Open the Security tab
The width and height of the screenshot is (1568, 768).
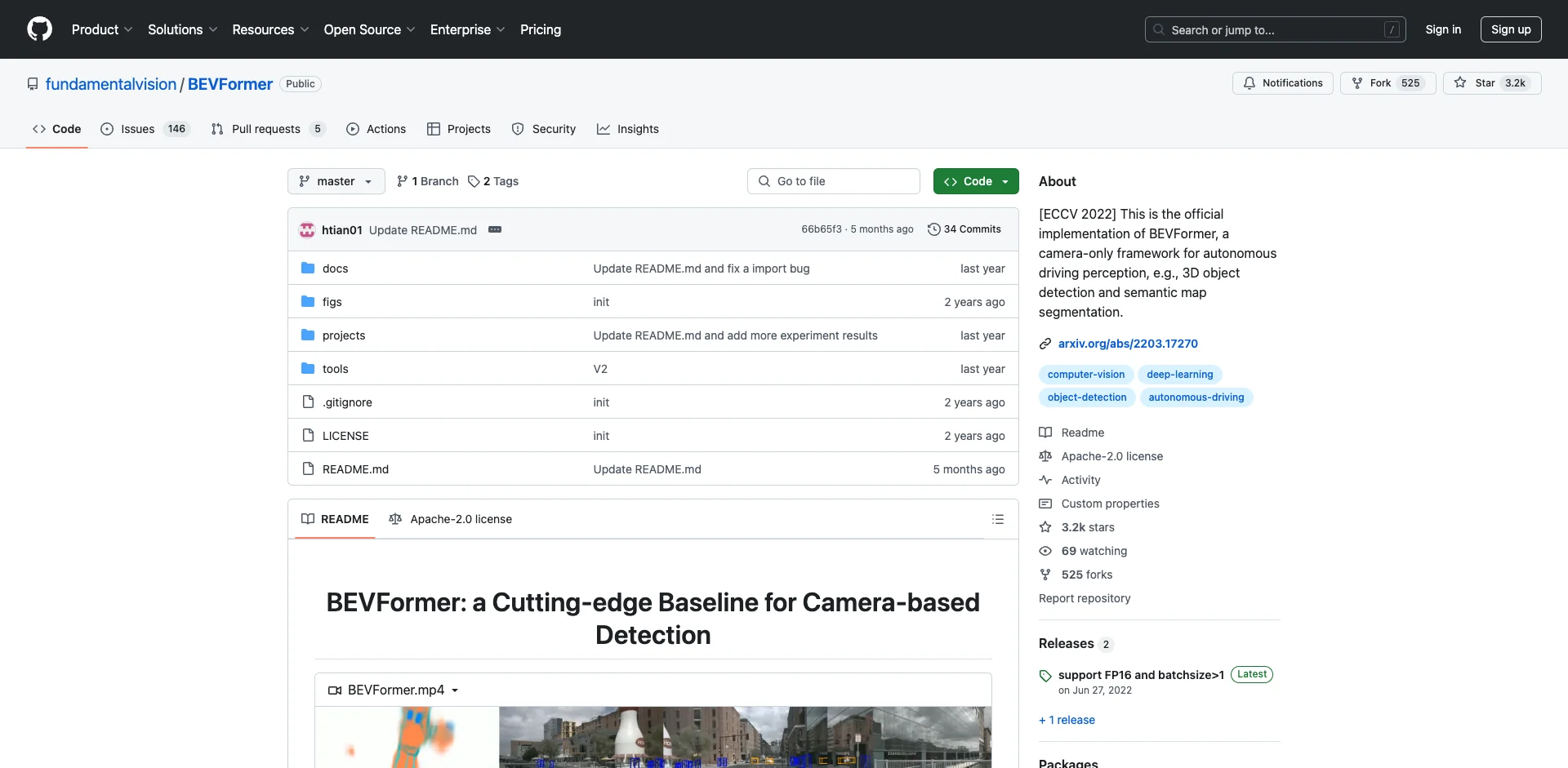544,129
